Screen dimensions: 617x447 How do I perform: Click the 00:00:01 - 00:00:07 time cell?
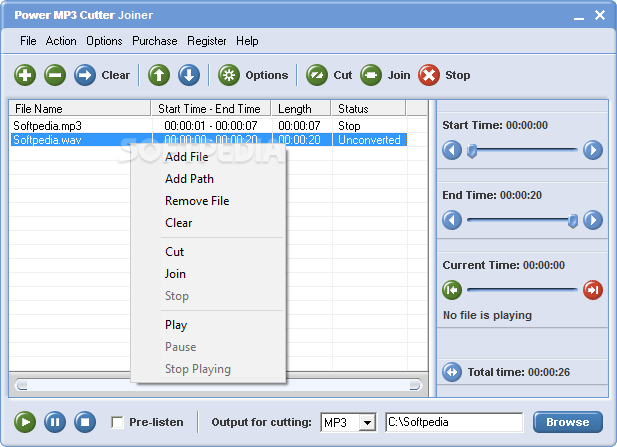[x=211, y=126]
